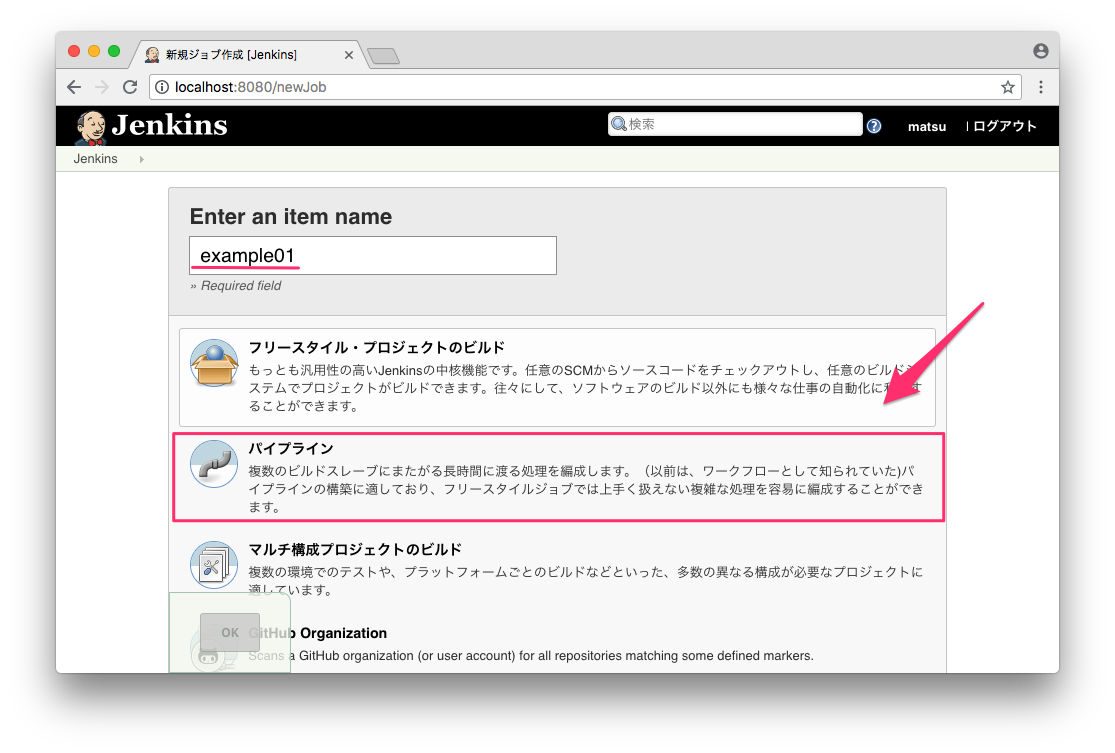Click the Jenkins butler logo icon

pos(91,126)
